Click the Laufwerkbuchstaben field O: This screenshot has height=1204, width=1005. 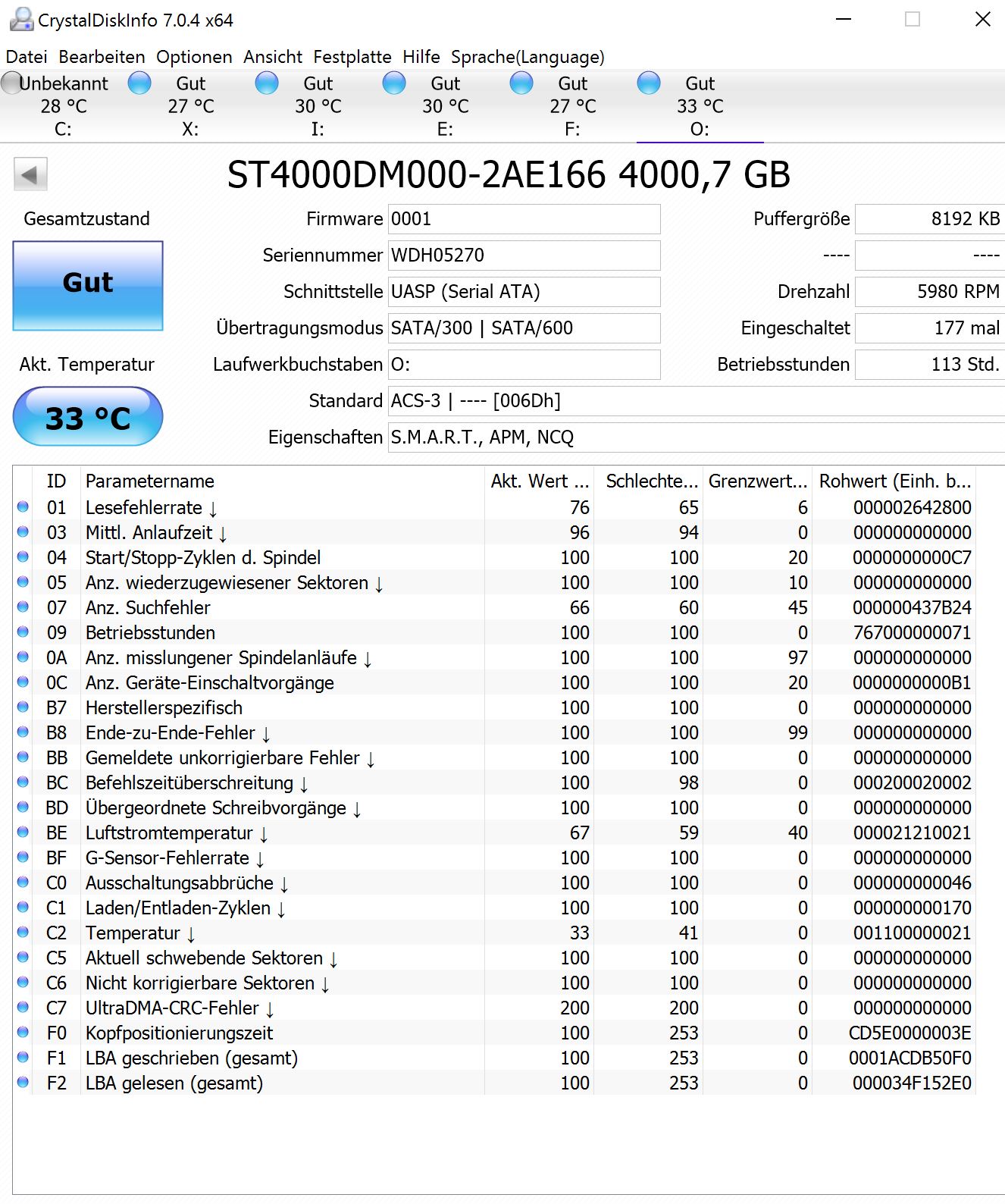[x=524, y=365]
